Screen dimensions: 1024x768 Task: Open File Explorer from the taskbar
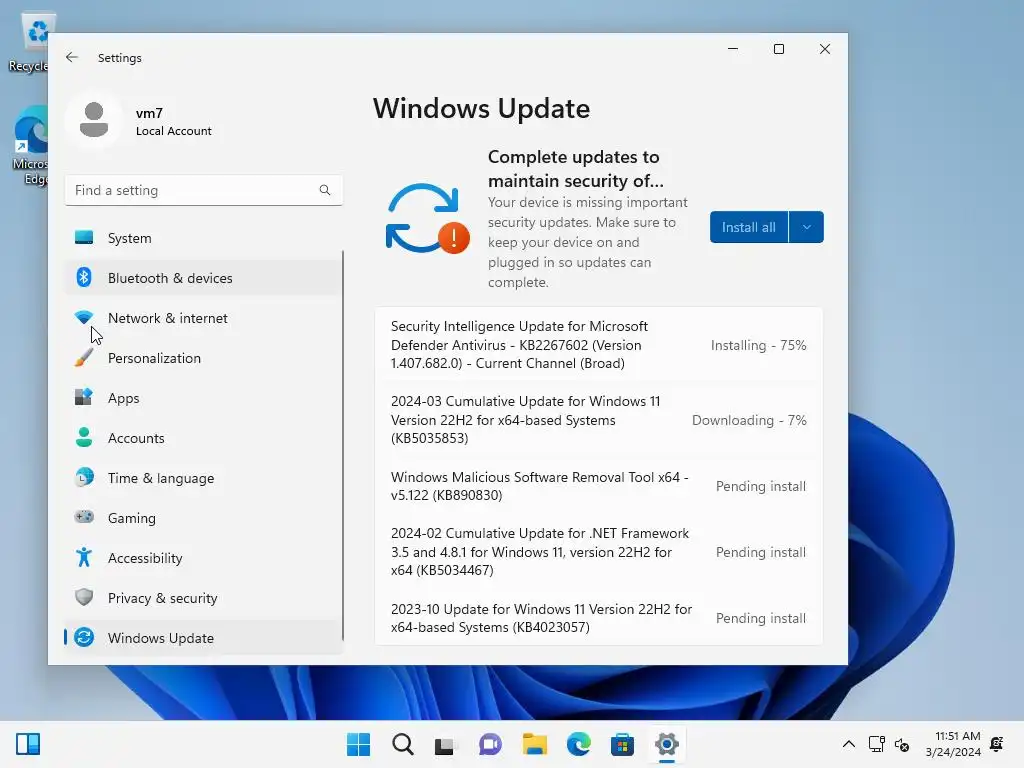point(534,744)
